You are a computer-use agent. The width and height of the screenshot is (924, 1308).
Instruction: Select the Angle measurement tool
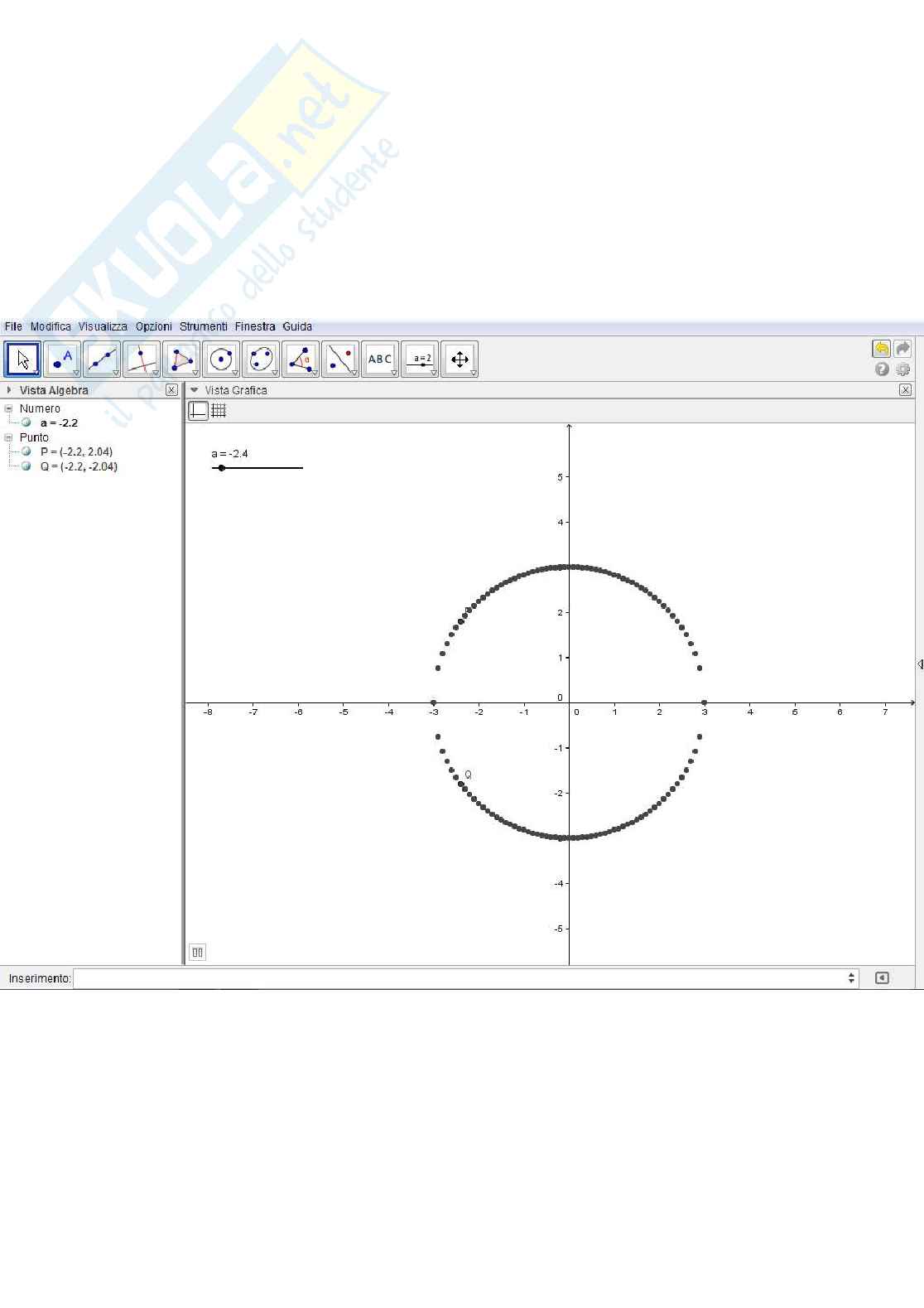click(301, 360)
